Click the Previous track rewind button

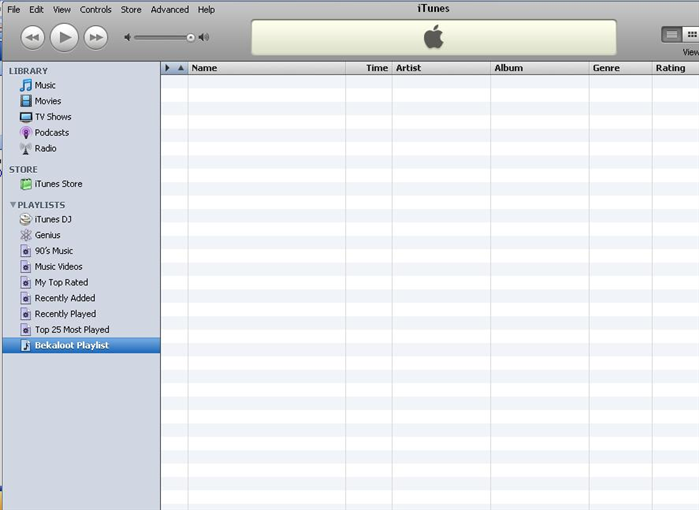tap(33, 37)
